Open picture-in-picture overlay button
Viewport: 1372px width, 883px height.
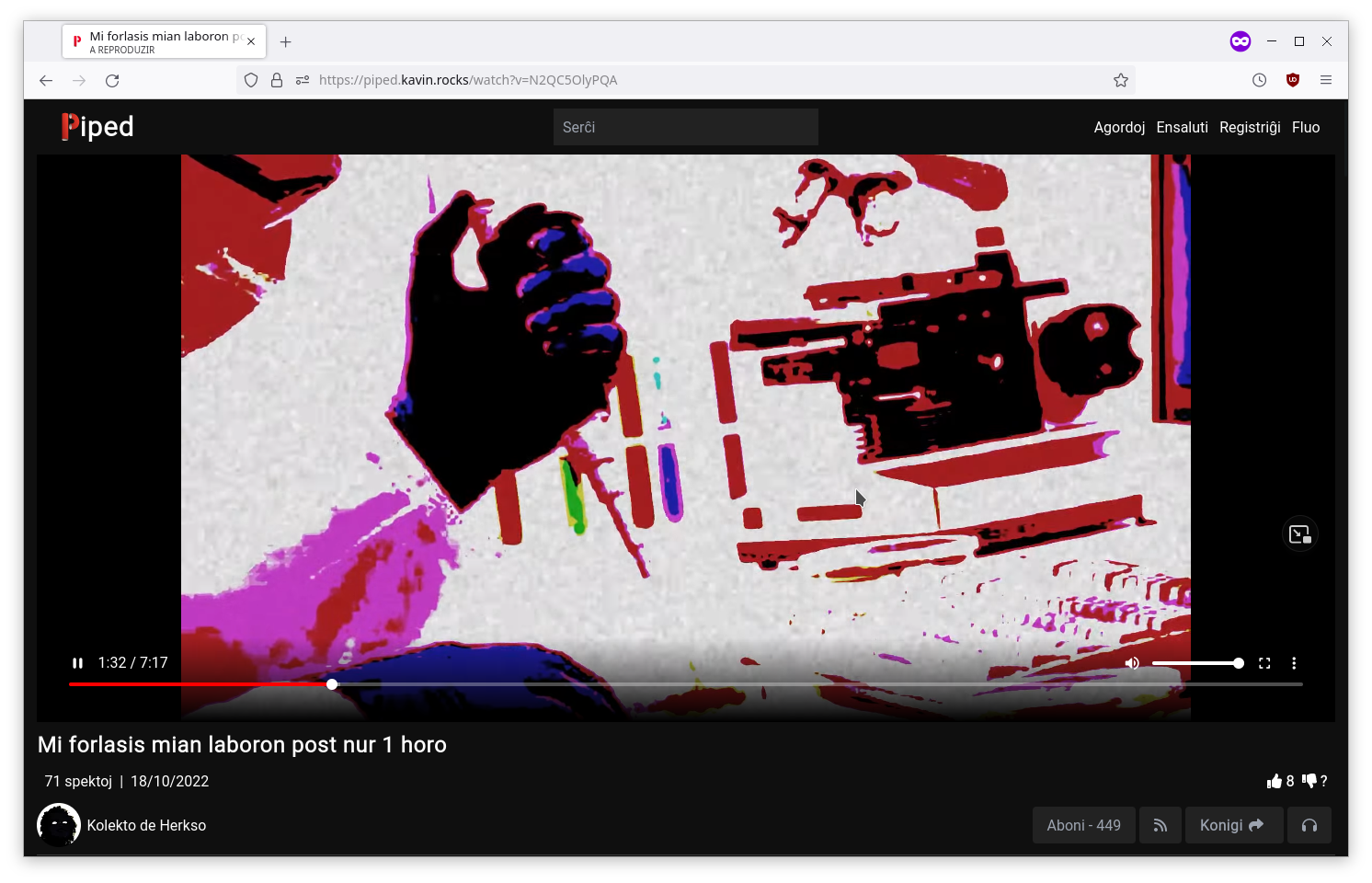[x=1300, y=534]
